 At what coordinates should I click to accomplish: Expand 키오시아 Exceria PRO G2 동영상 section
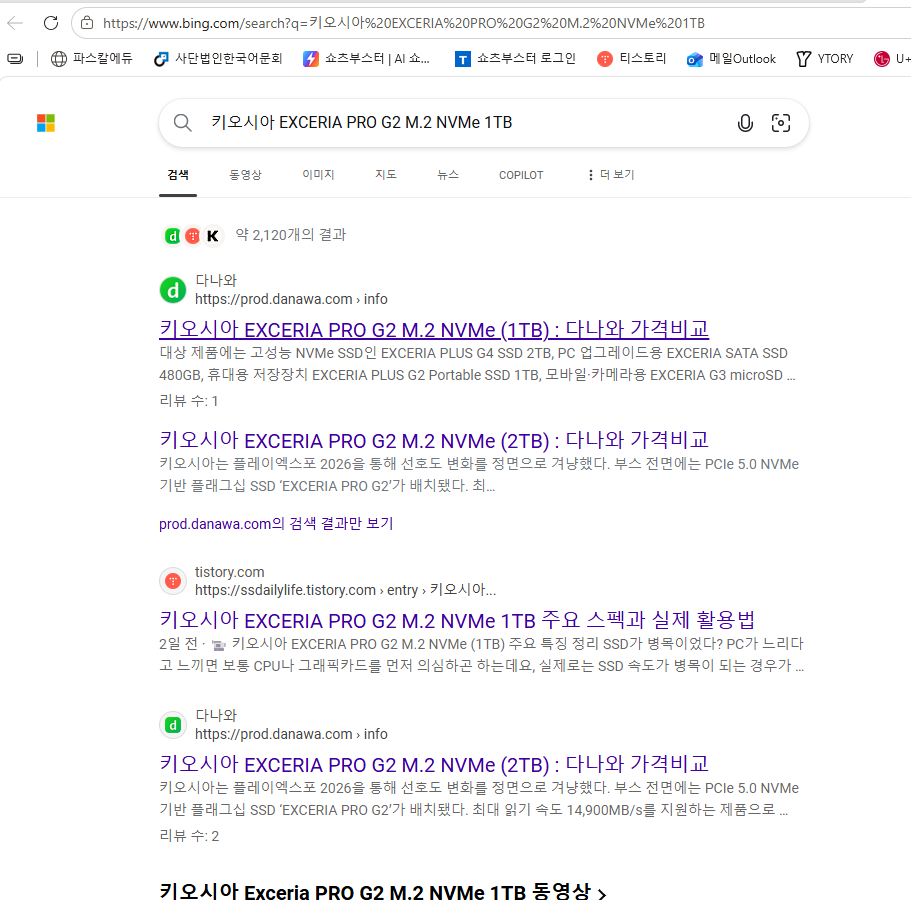coord(382,892)
